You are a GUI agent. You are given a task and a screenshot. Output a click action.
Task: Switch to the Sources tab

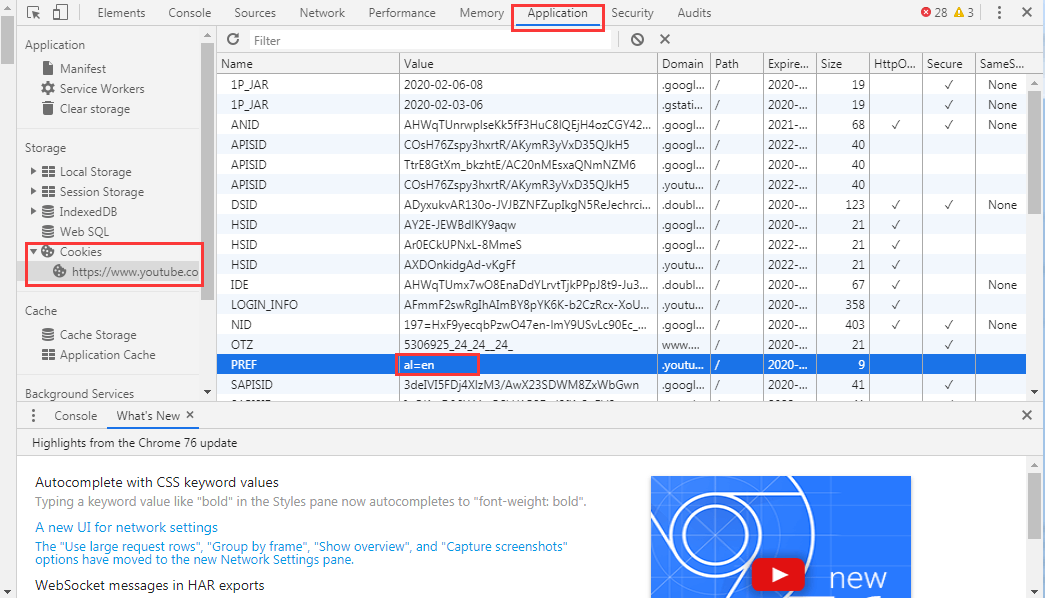click(255, 13)
